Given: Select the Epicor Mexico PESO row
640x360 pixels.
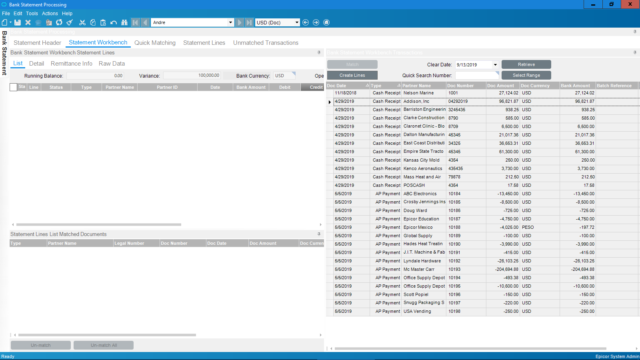Looking at the screenshot, I should 483,227.
